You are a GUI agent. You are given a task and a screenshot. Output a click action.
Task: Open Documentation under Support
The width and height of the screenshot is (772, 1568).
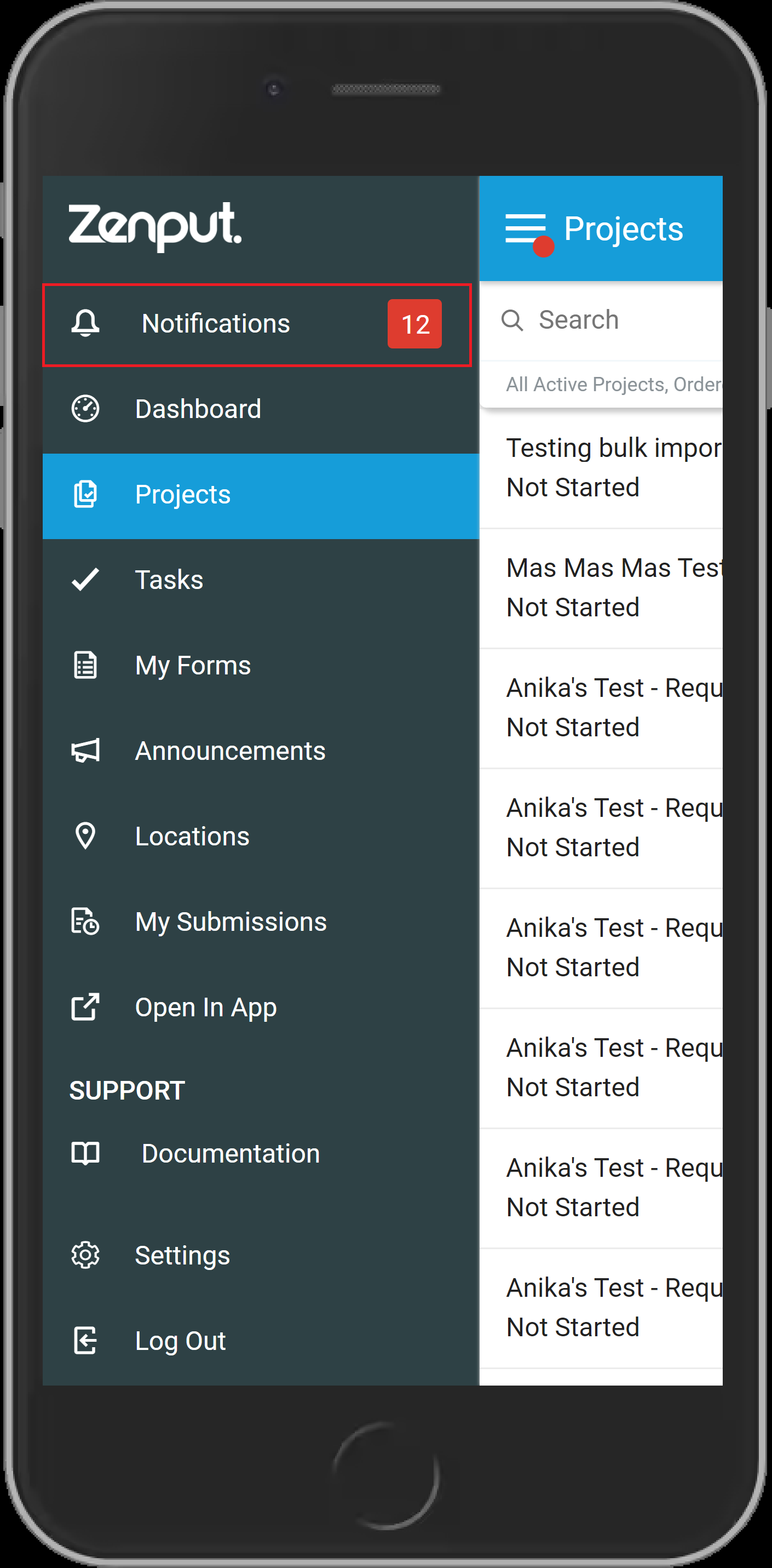(x=261, y=1153)
